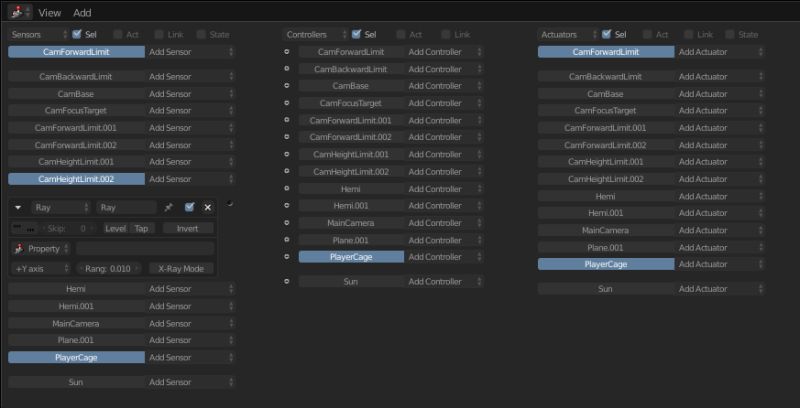Toggle Sel checkbox in Actuators header
This screenshot has width=800, height=408.
(x=606, y=34)
